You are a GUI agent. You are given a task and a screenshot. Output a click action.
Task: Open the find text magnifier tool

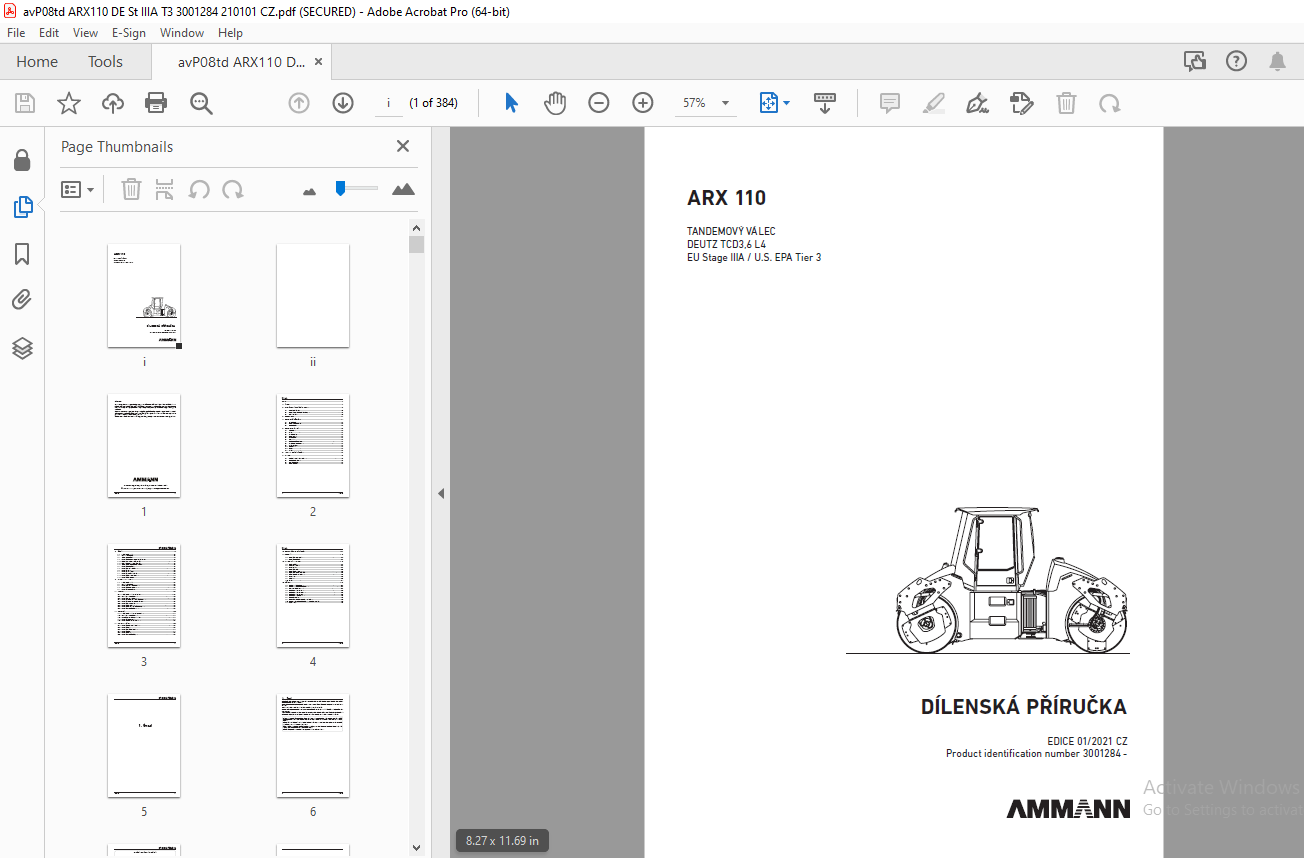(x=201, y=103)
